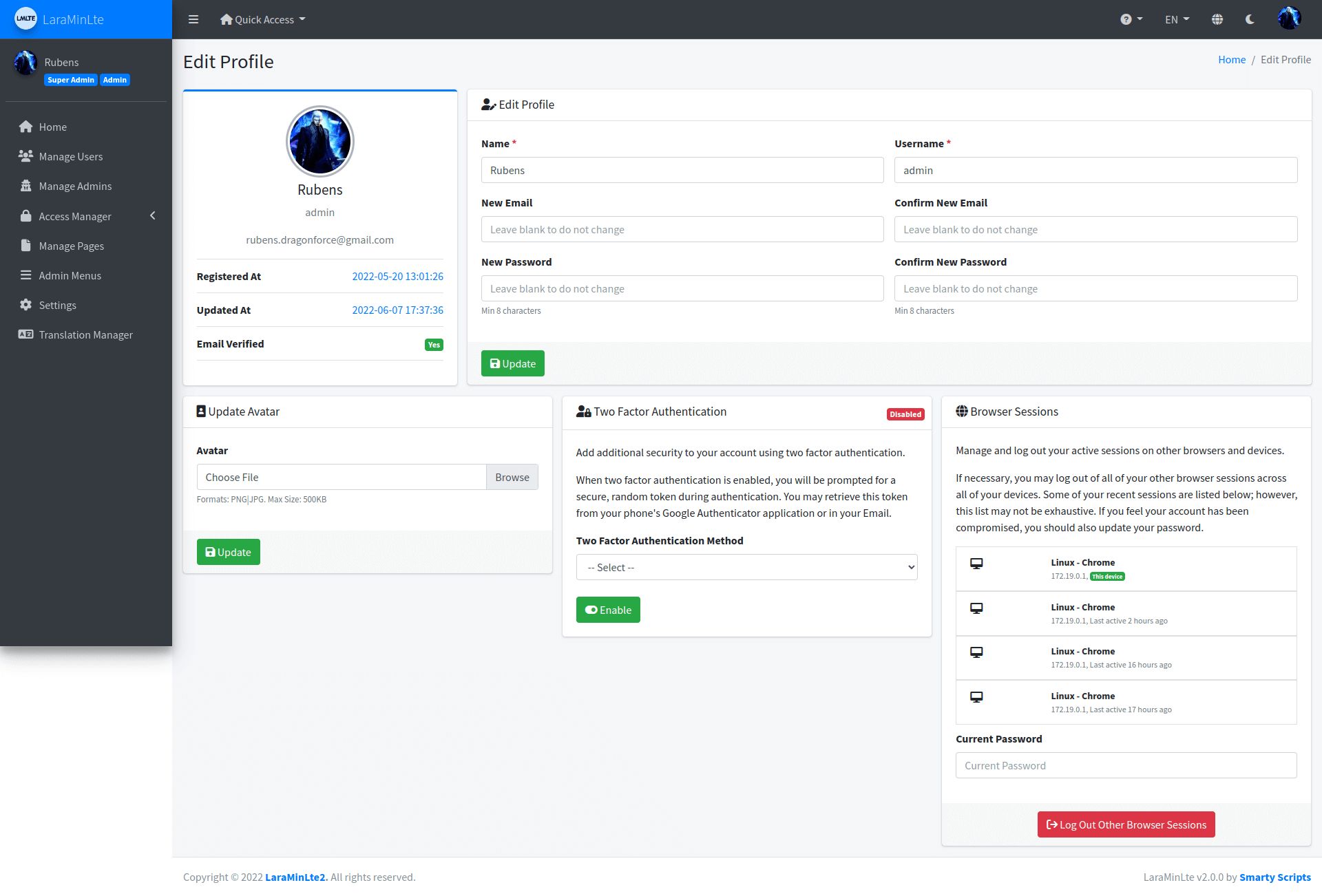The width and height of the screenshot is (1322, 896).
Task: Click Browse to choose avatar file
Action: tap(512, 477)
